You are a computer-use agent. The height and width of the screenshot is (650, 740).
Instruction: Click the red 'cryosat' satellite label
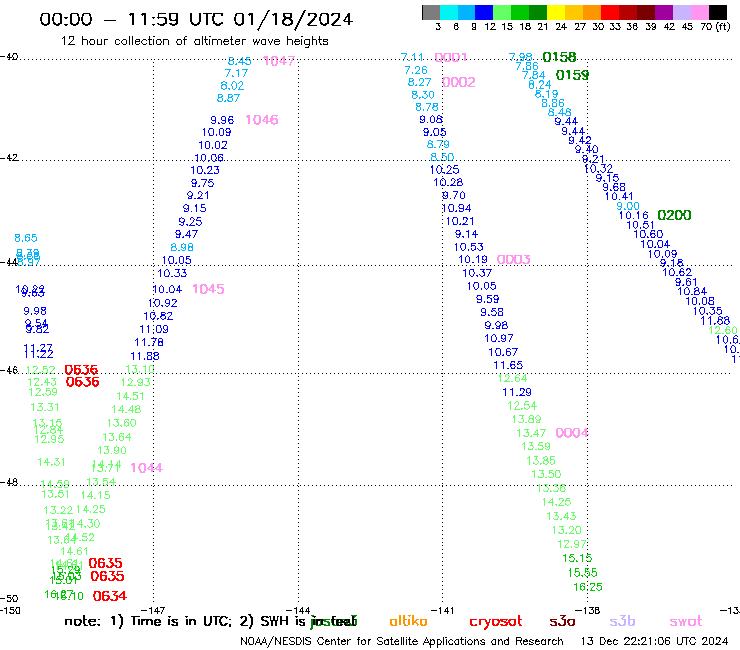point(496,622)
